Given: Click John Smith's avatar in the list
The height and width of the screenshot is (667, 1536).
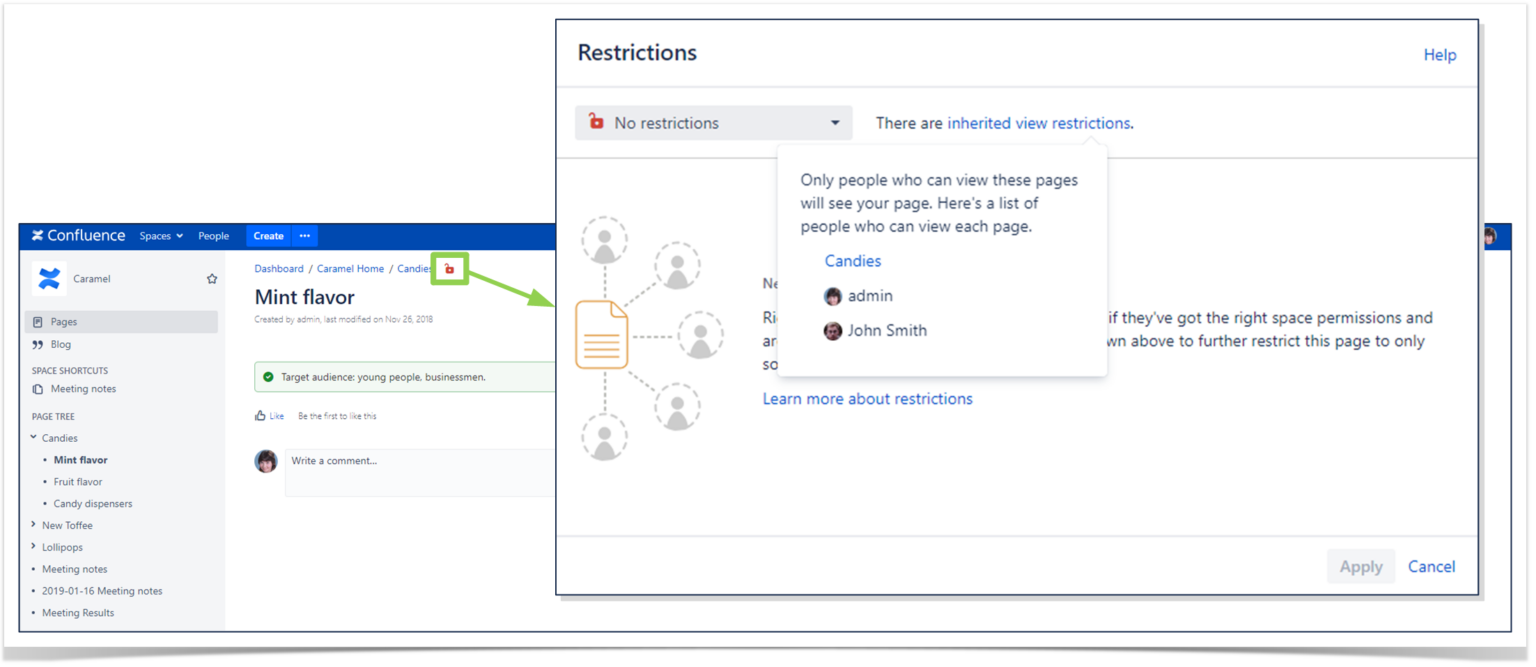Looking at the screenshot, I should pos(832,331).
